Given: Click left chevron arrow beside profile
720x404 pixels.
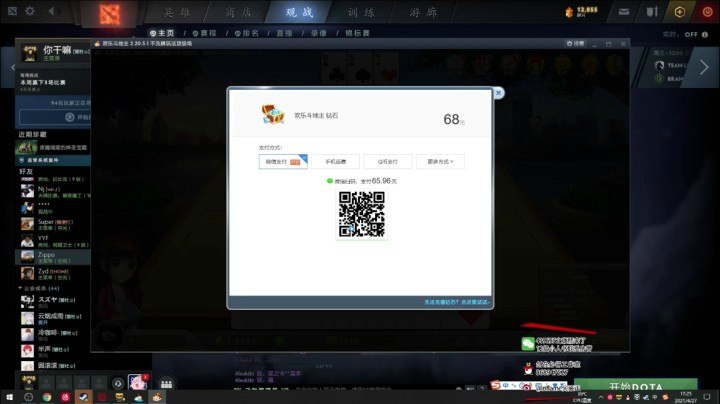Looking at the screenshot, I should (x=13, y=67).
